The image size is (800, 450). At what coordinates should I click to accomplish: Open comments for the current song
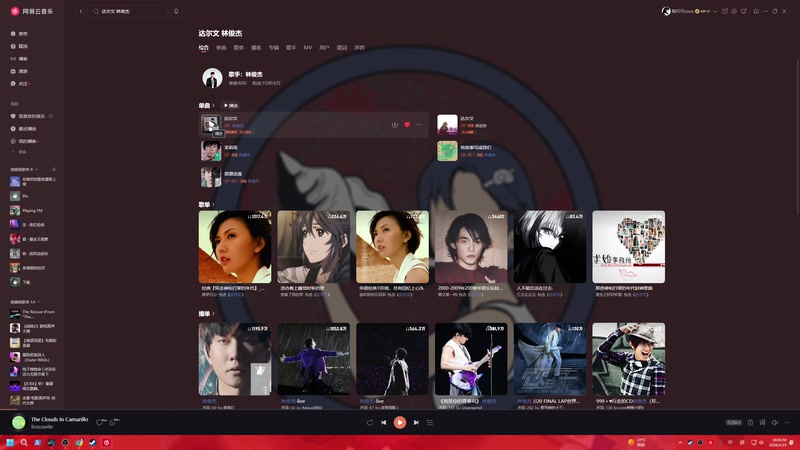(113, 422)
